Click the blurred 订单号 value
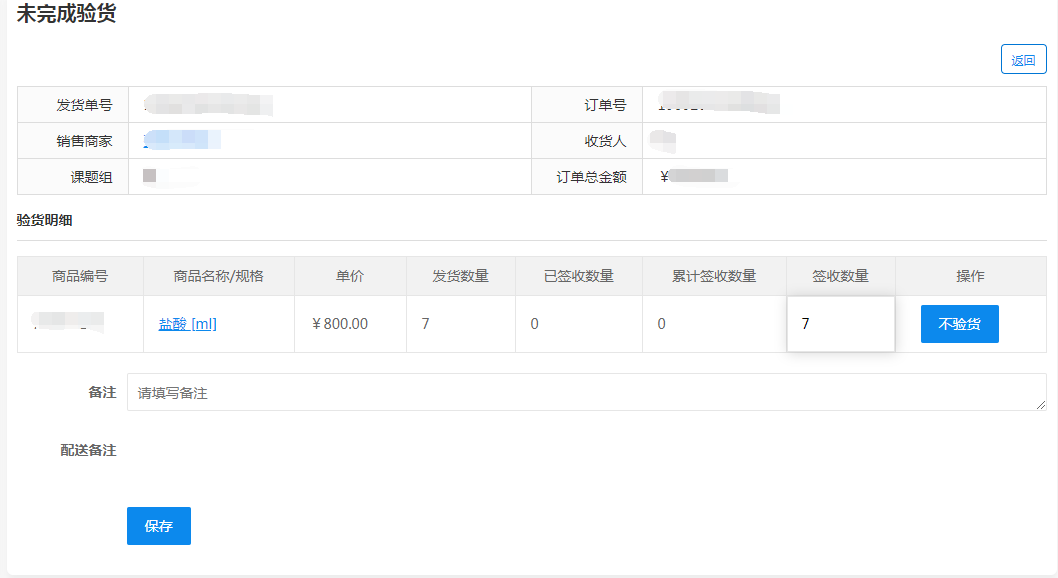This screenshot has width=1058, height=578. tap(718, 104)
